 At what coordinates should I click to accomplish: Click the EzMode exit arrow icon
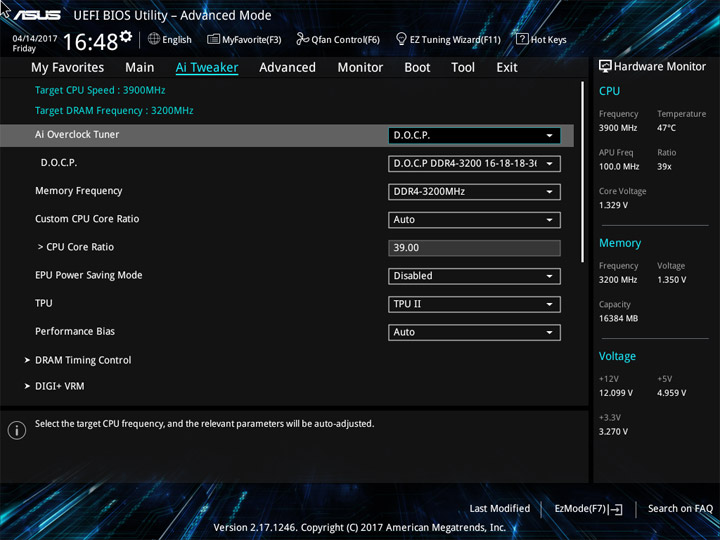(x=616, y=509)
